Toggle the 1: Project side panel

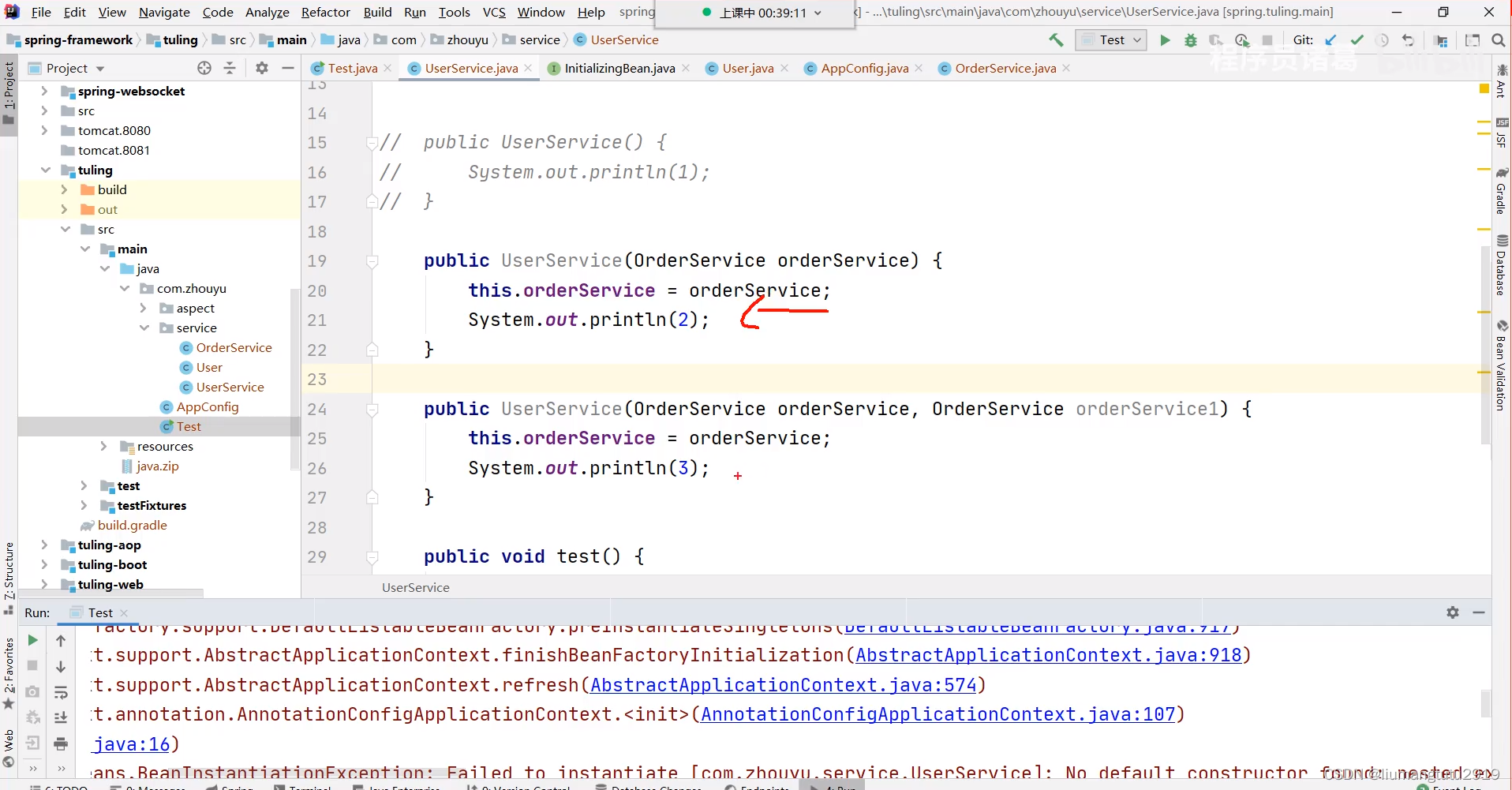(9, 93)
